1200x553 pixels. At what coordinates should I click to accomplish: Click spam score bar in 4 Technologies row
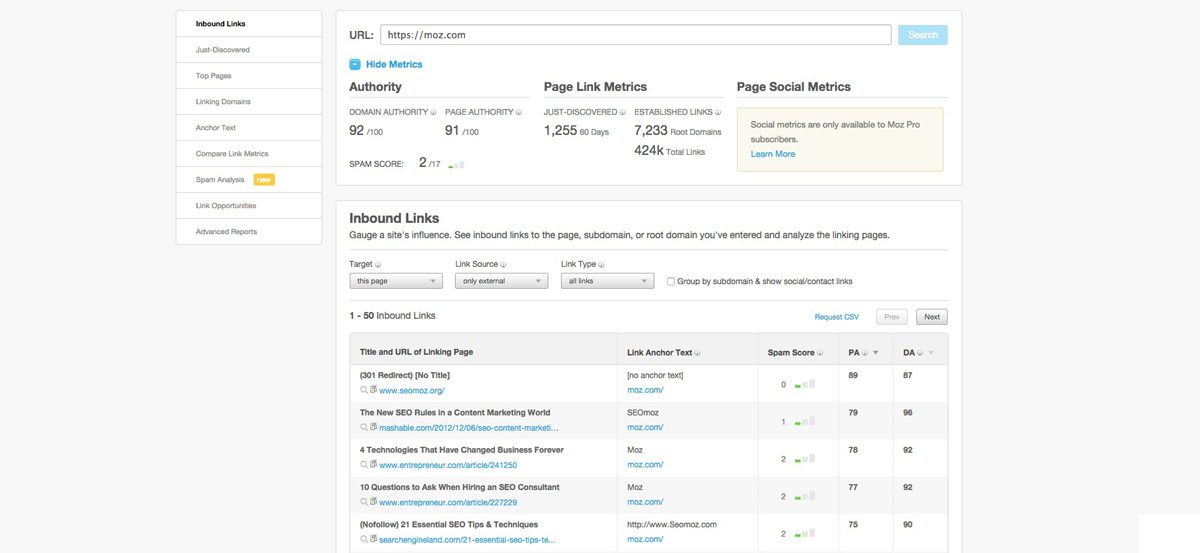[x=805, y=459]
